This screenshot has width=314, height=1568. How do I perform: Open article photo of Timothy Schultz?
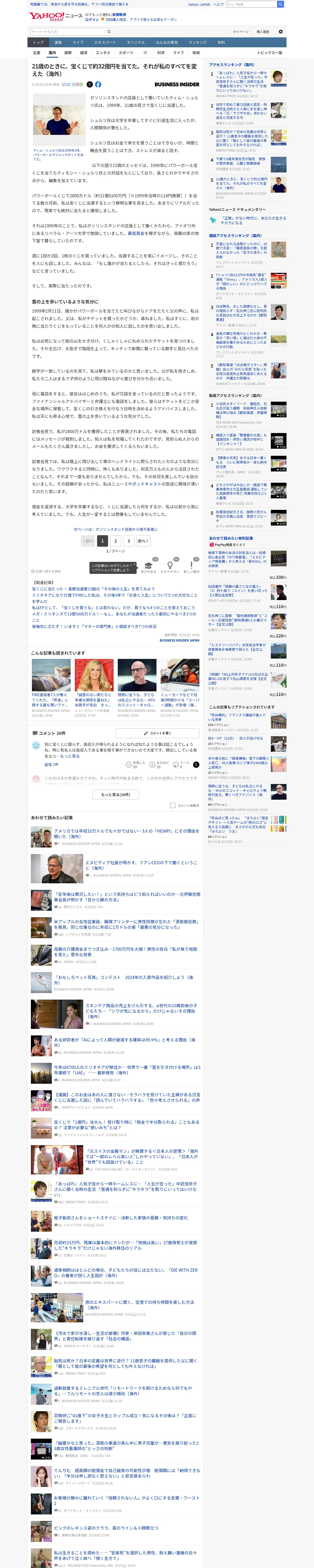59,120
